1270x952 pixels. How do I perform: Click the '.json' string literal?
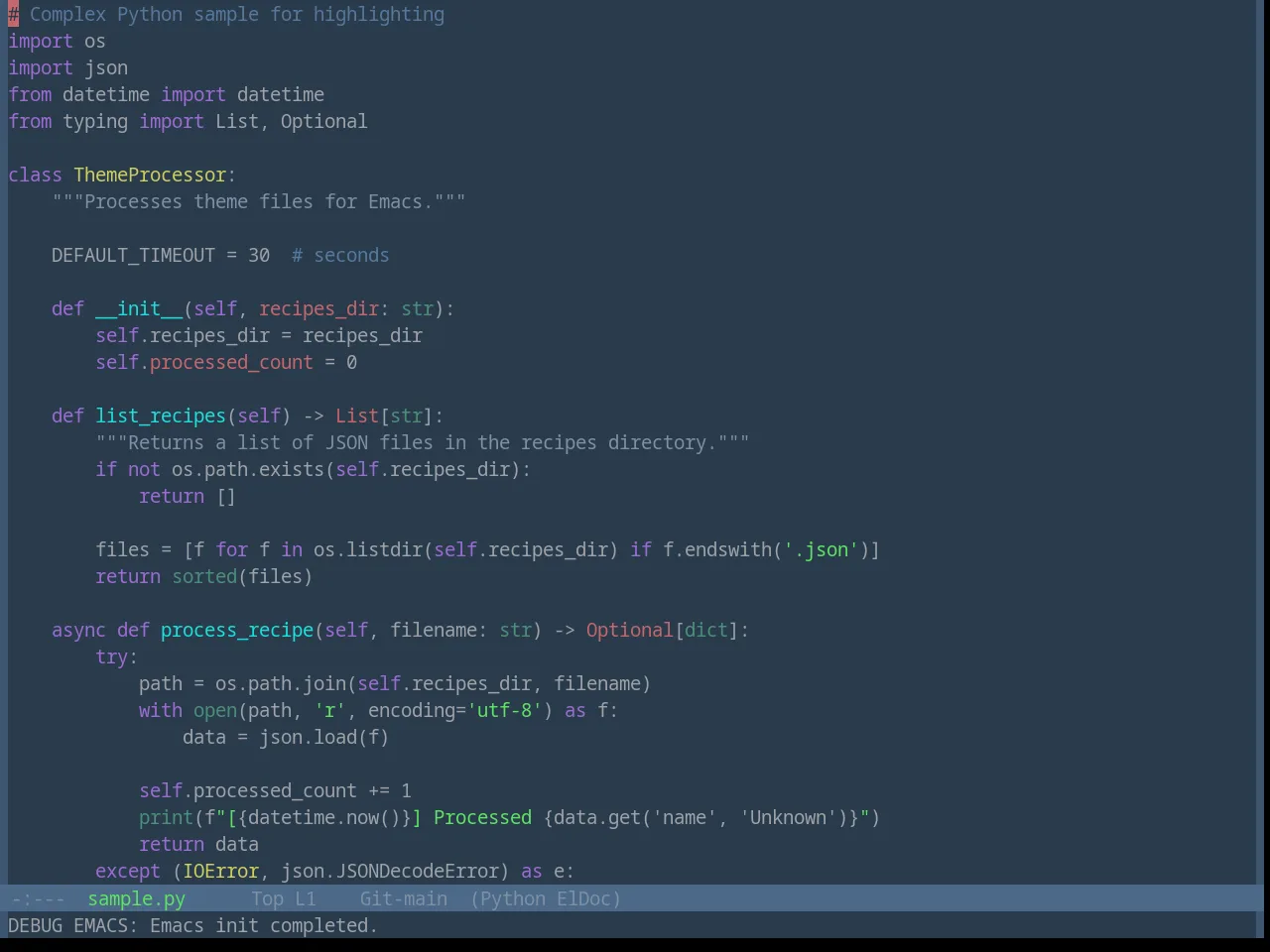click(x=821, y=549)
